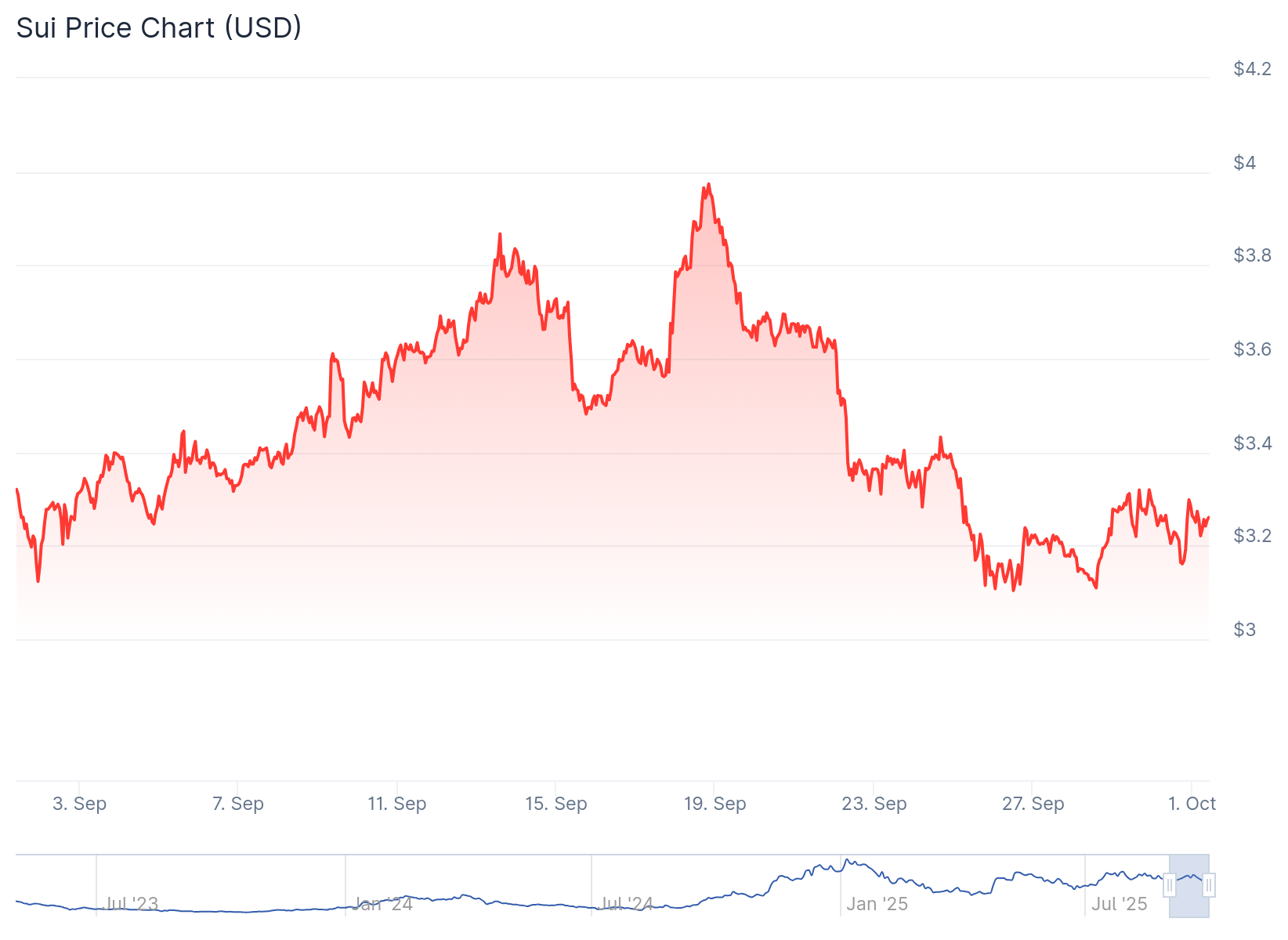Click the $3 price axis label
The image size is (1288, 940).
(1245, 630)
